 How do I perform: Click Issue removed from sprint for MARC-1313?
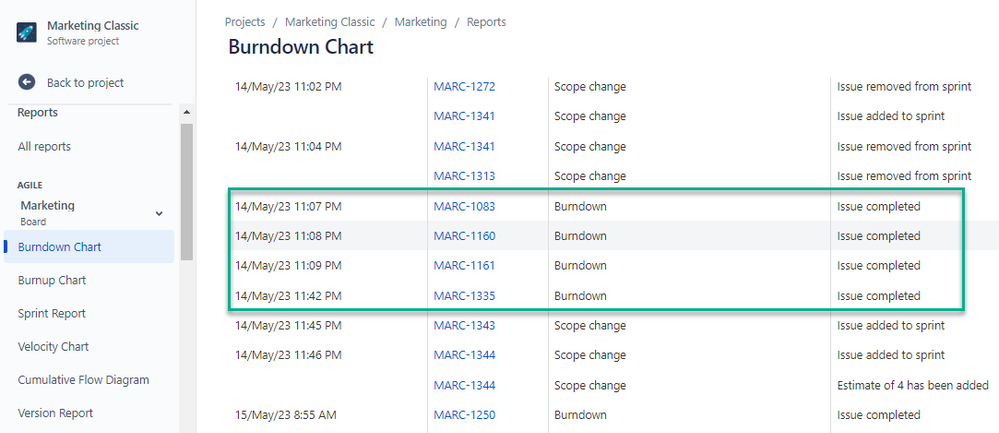coord(904,176)
